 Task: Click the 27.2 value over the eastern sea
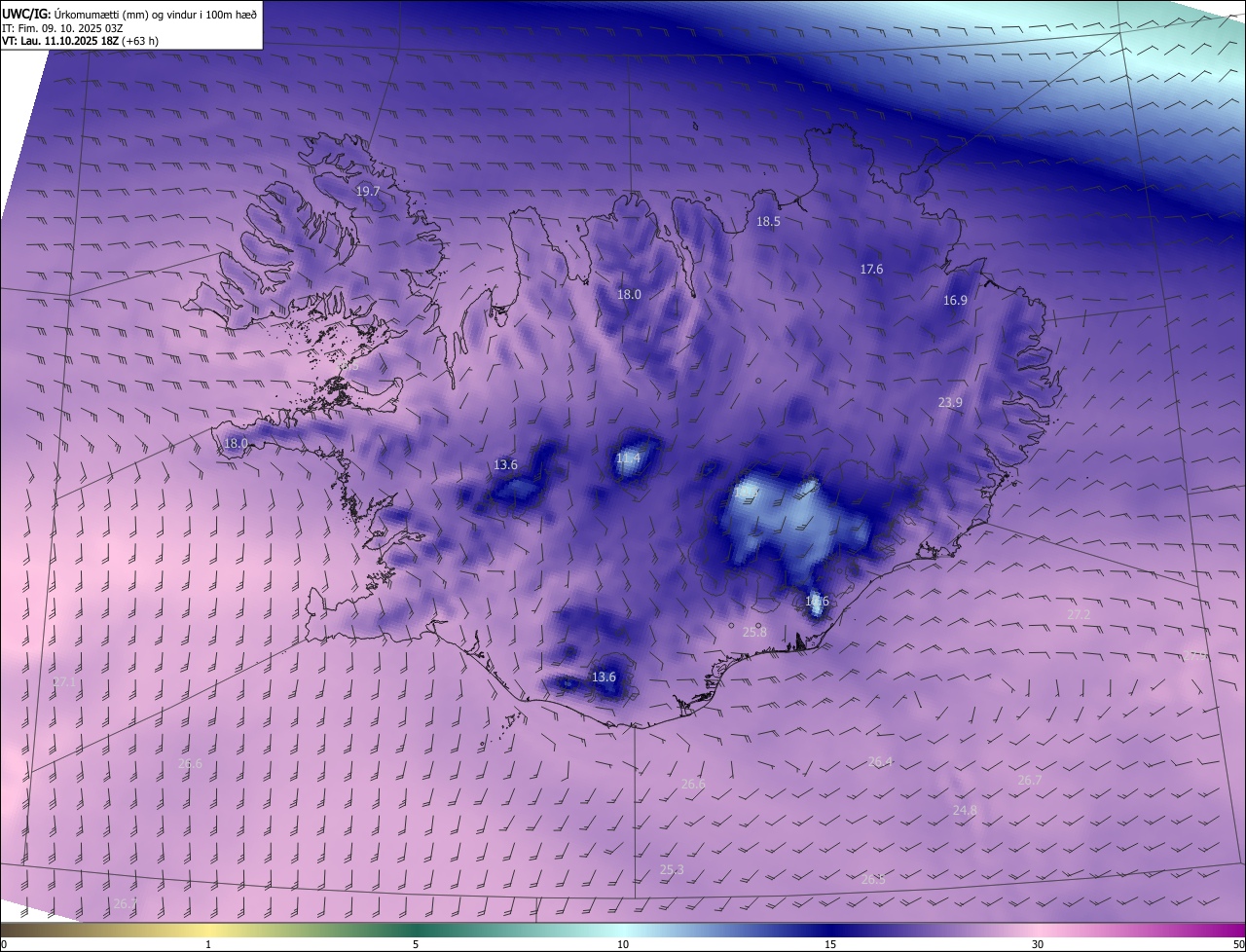pyautogui.click(x=1079, y=614)
